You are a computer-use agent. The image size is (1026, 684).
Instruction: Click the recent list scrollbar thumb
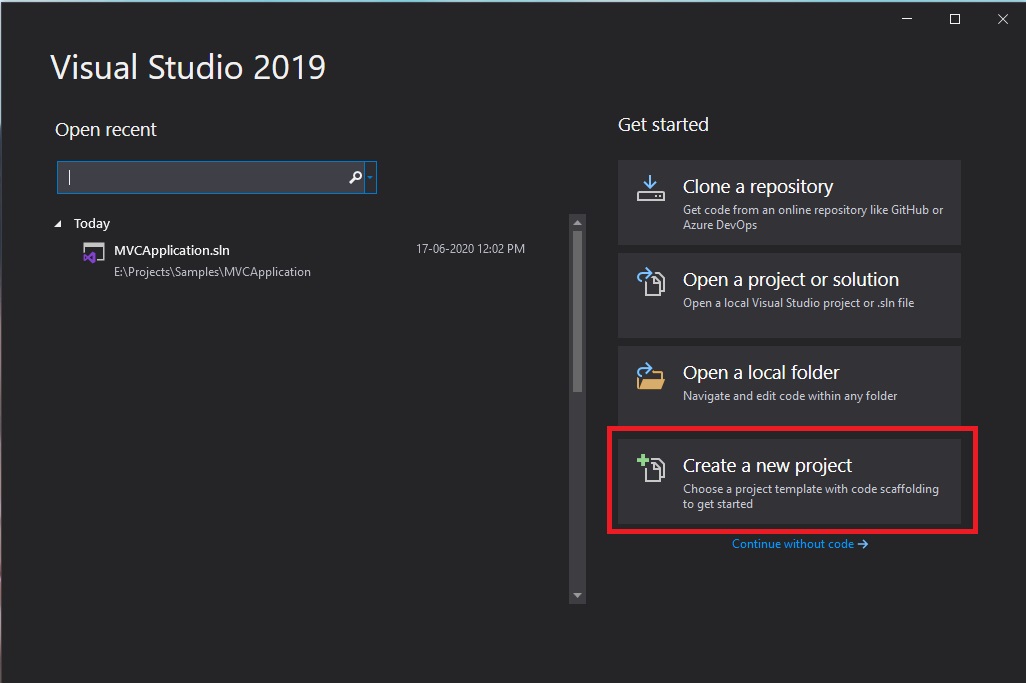pyautogui.click(x=577, y=311)
